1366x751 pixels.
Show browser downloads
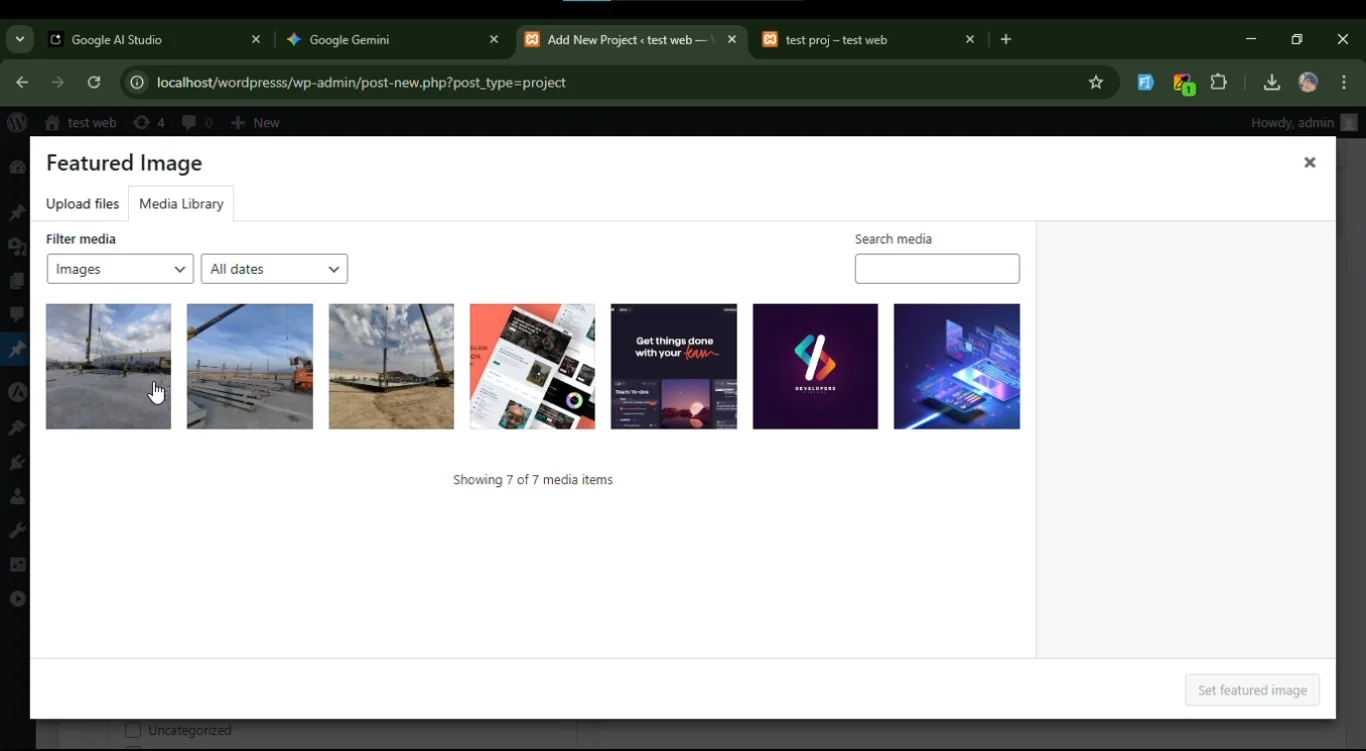click(1272, 83)
